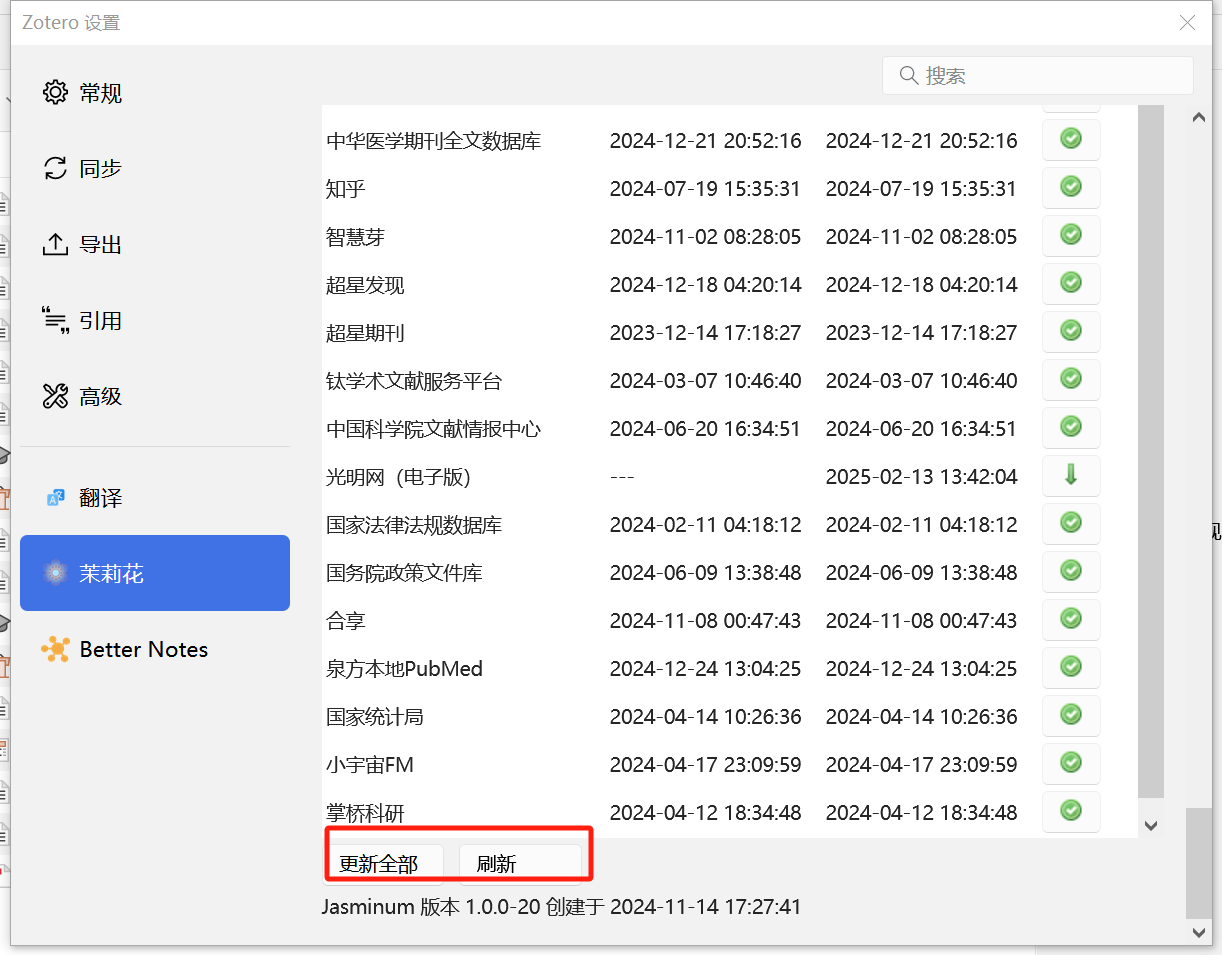Click the green check icon for 国家统计局
This screenshot has height=955, width=1222.
[x=1071, y=716]
